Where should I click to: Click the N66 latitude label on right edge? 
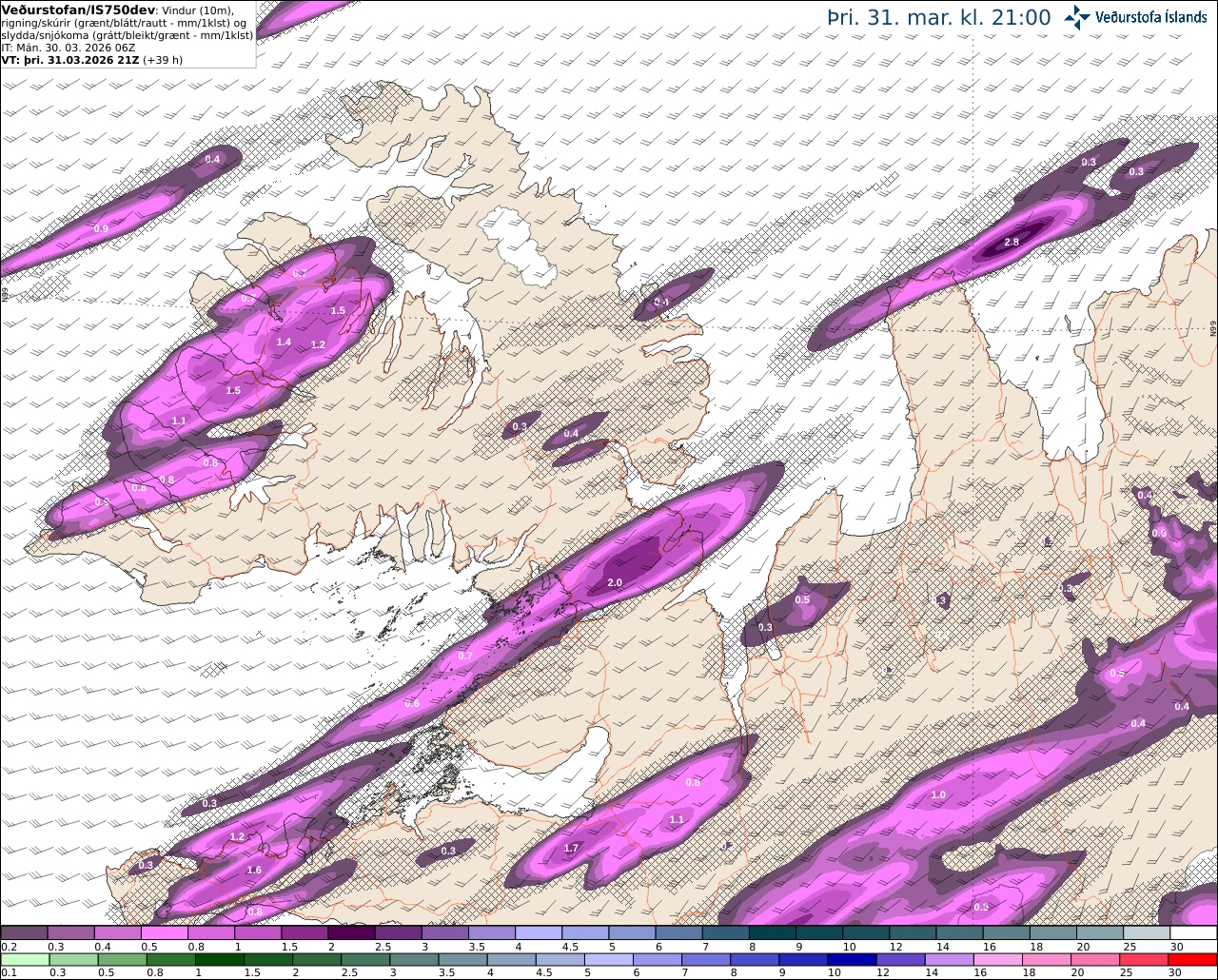[x=1213, y=328]
